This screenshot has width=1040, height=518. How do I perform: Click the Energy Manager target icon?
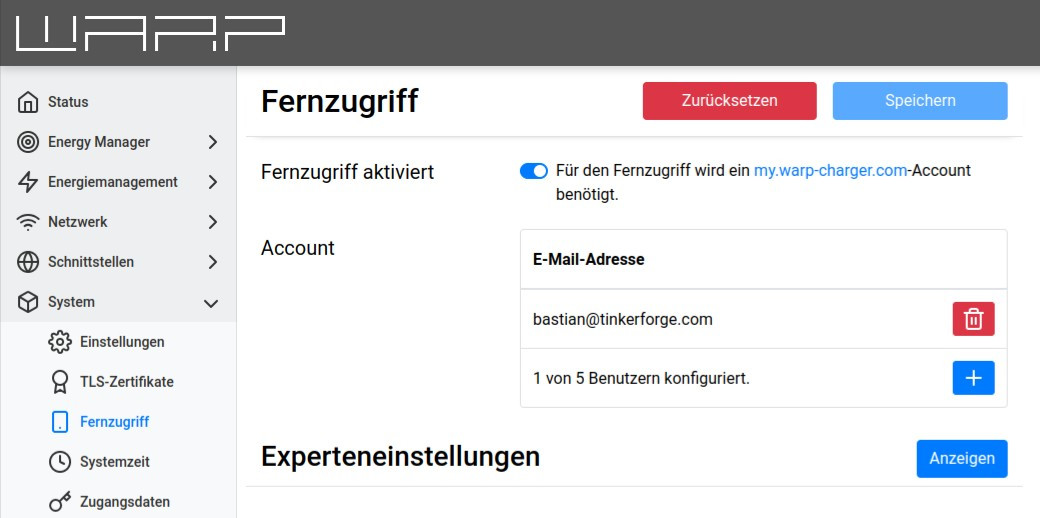click(x=29, y=142)
